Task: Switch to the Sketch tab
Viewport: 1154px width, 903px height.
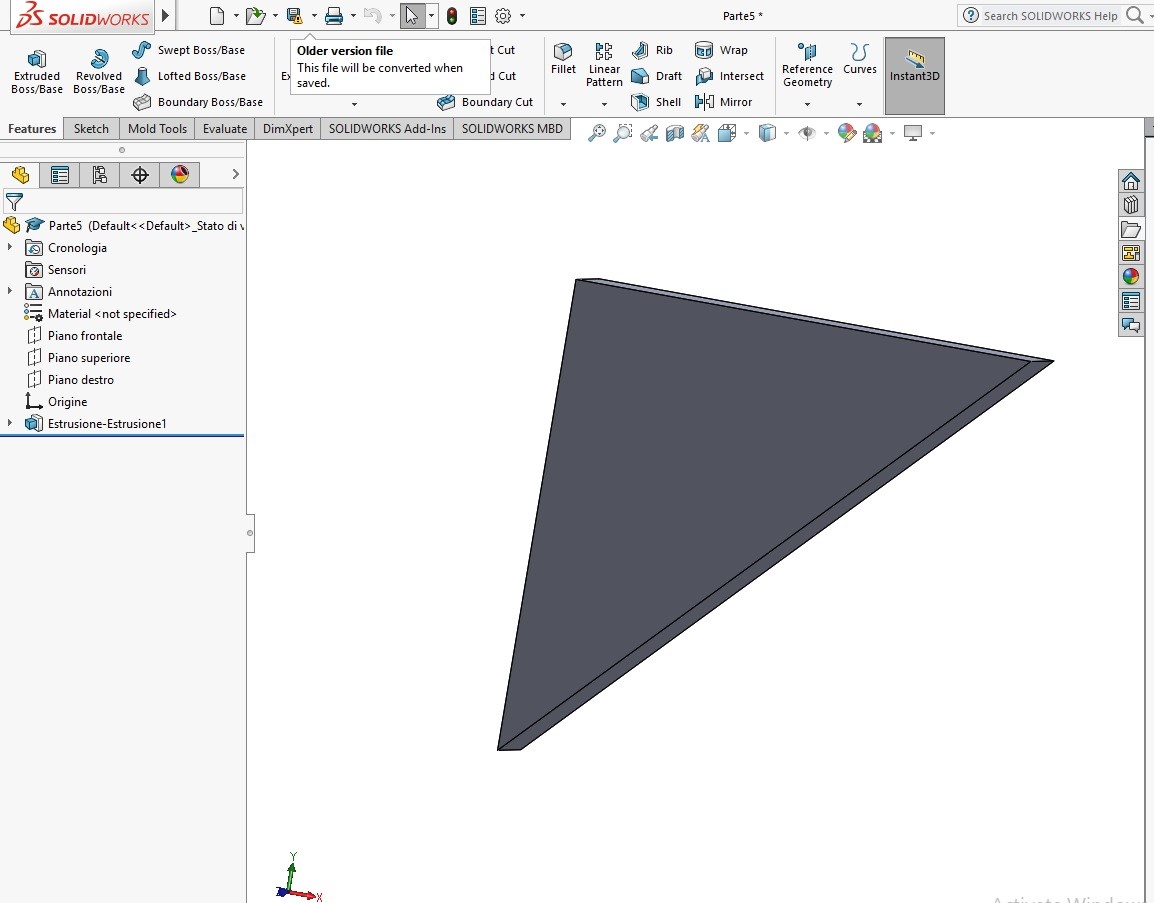Action: (x=91, y=129)
